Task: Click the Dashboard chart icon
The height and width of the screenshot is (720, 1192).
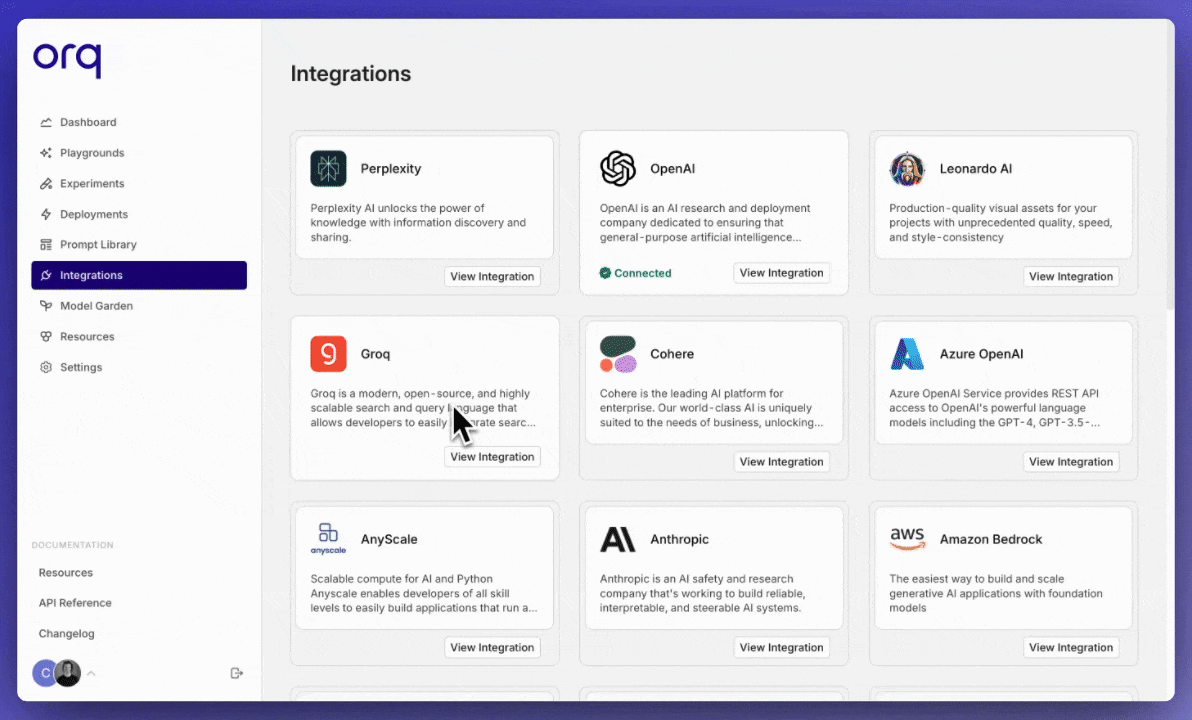Action: [x=46, y=122]
